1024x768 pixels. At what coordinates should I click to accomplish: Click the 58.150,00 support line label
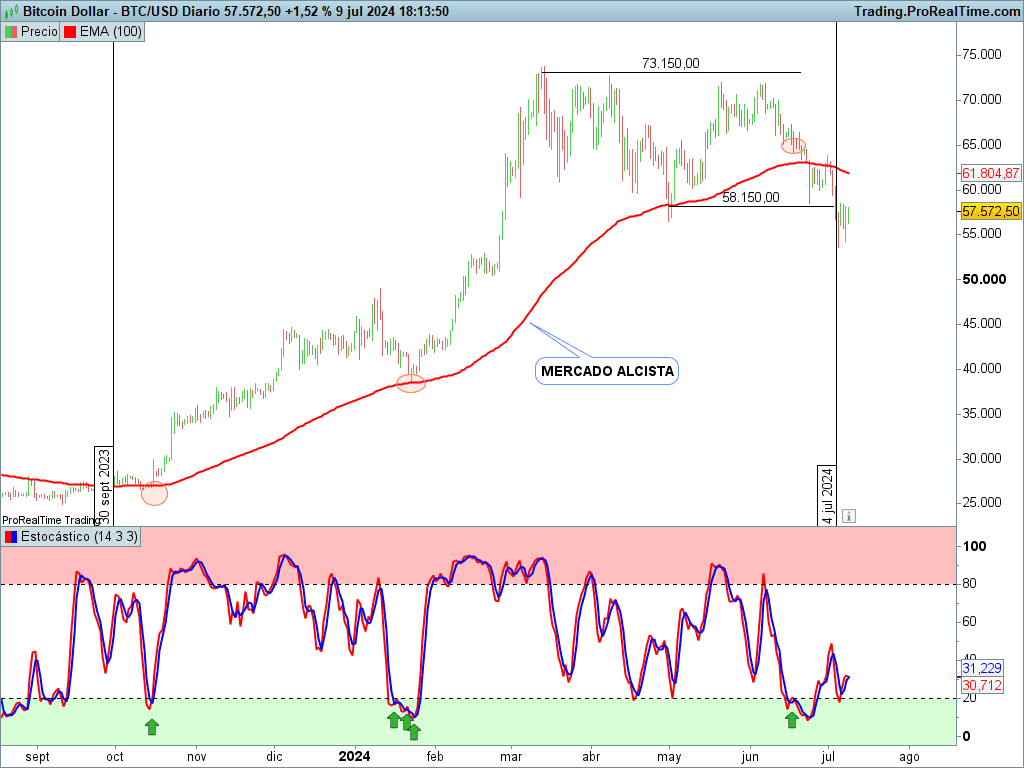751,197
